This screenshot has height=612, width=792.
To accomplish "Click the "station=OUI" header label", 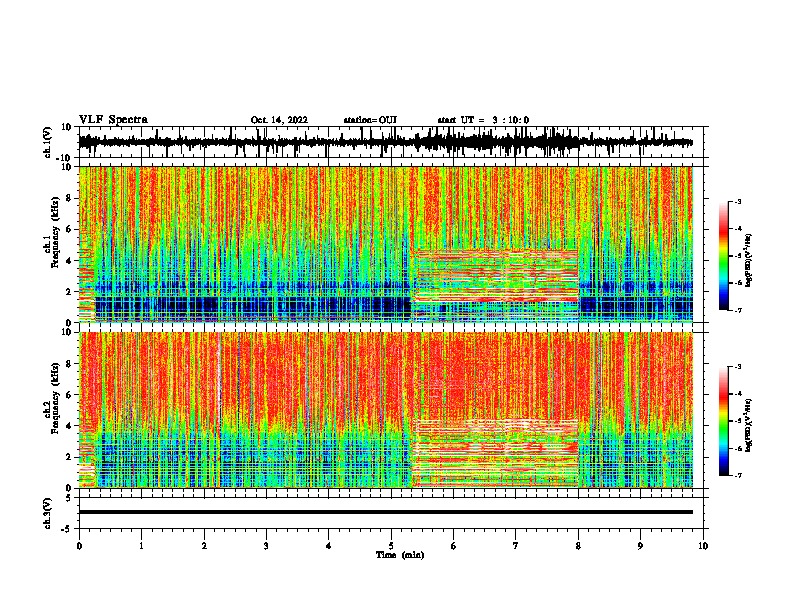I will 370,120.
